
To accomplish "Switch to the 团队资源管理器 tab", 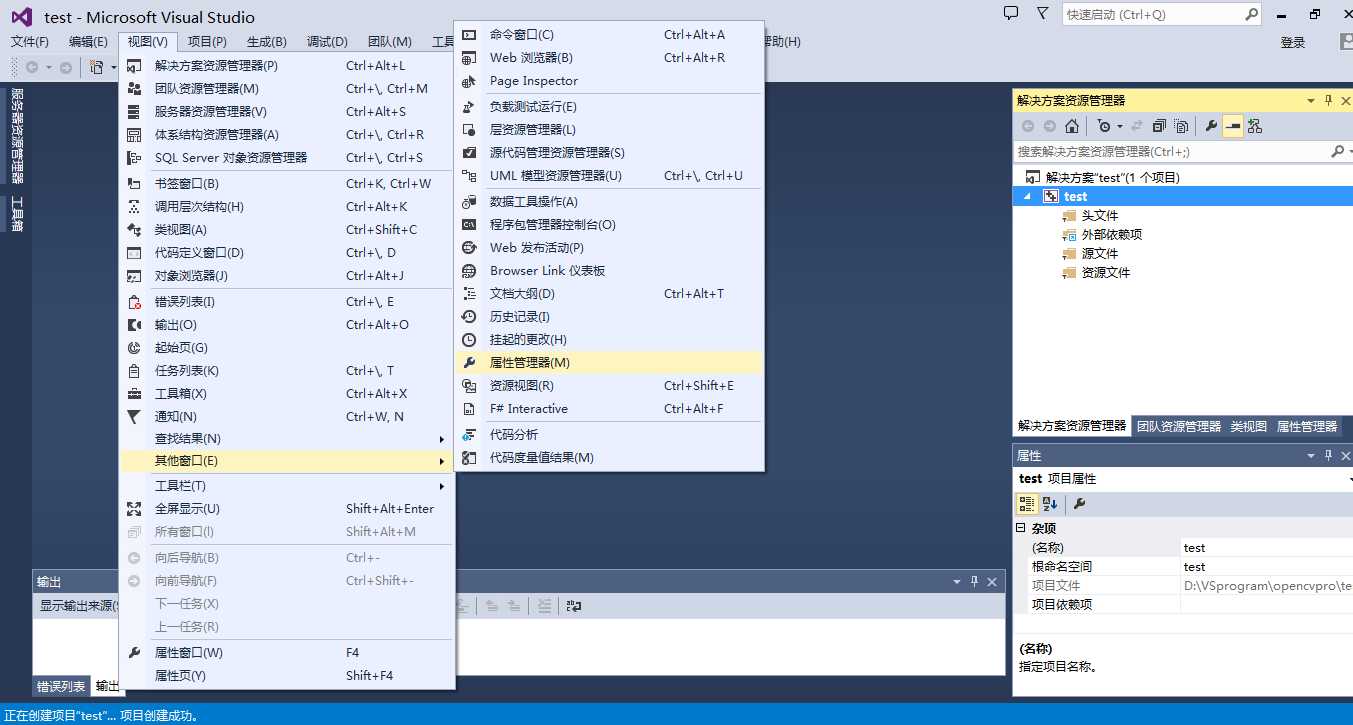I will coord(1179,426).
